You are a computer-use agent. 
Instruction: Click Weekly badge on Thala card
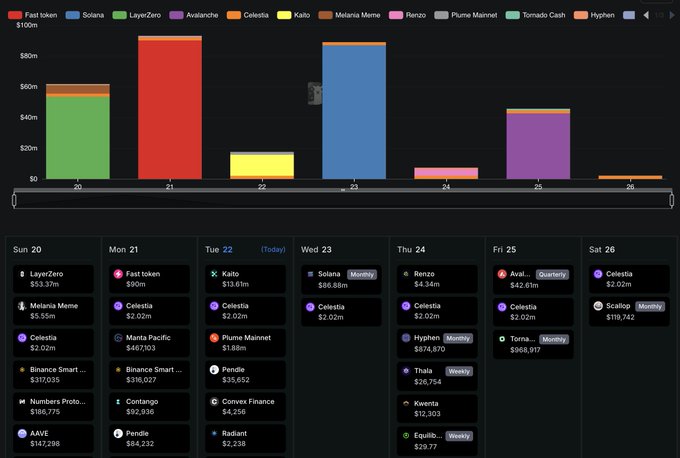click(459, 371)
